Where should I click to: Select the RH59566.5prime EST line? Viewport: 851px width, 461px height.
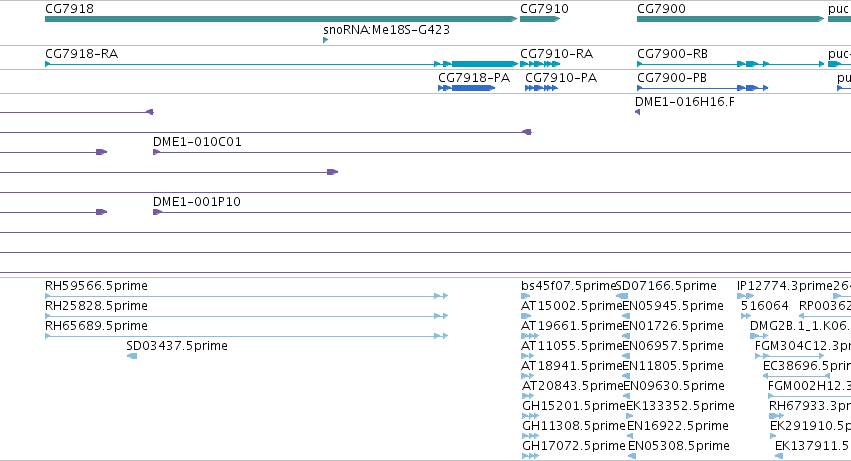tap(246, 296)
